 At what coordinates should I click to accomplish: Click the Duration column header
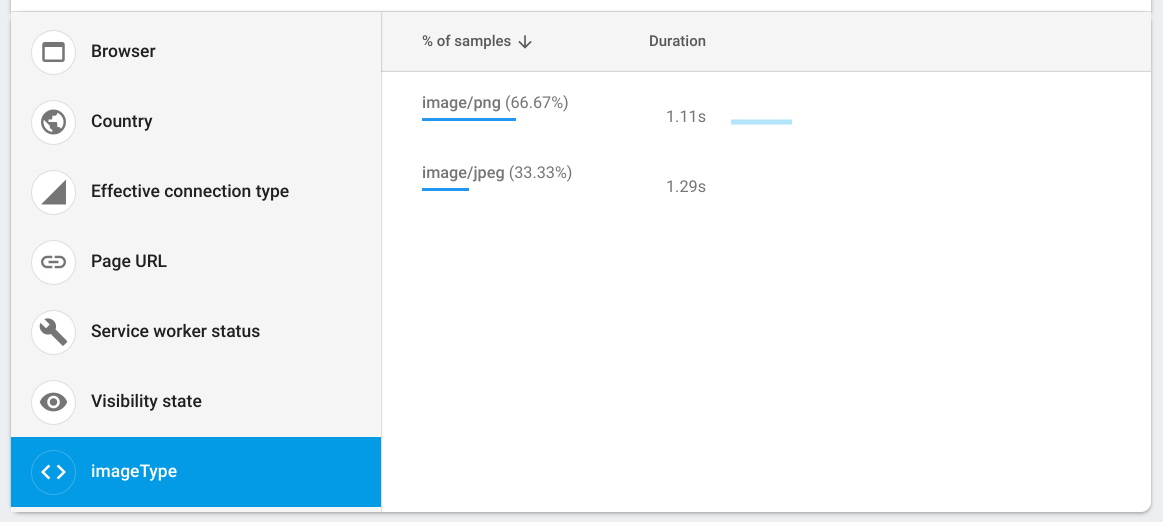677,42
